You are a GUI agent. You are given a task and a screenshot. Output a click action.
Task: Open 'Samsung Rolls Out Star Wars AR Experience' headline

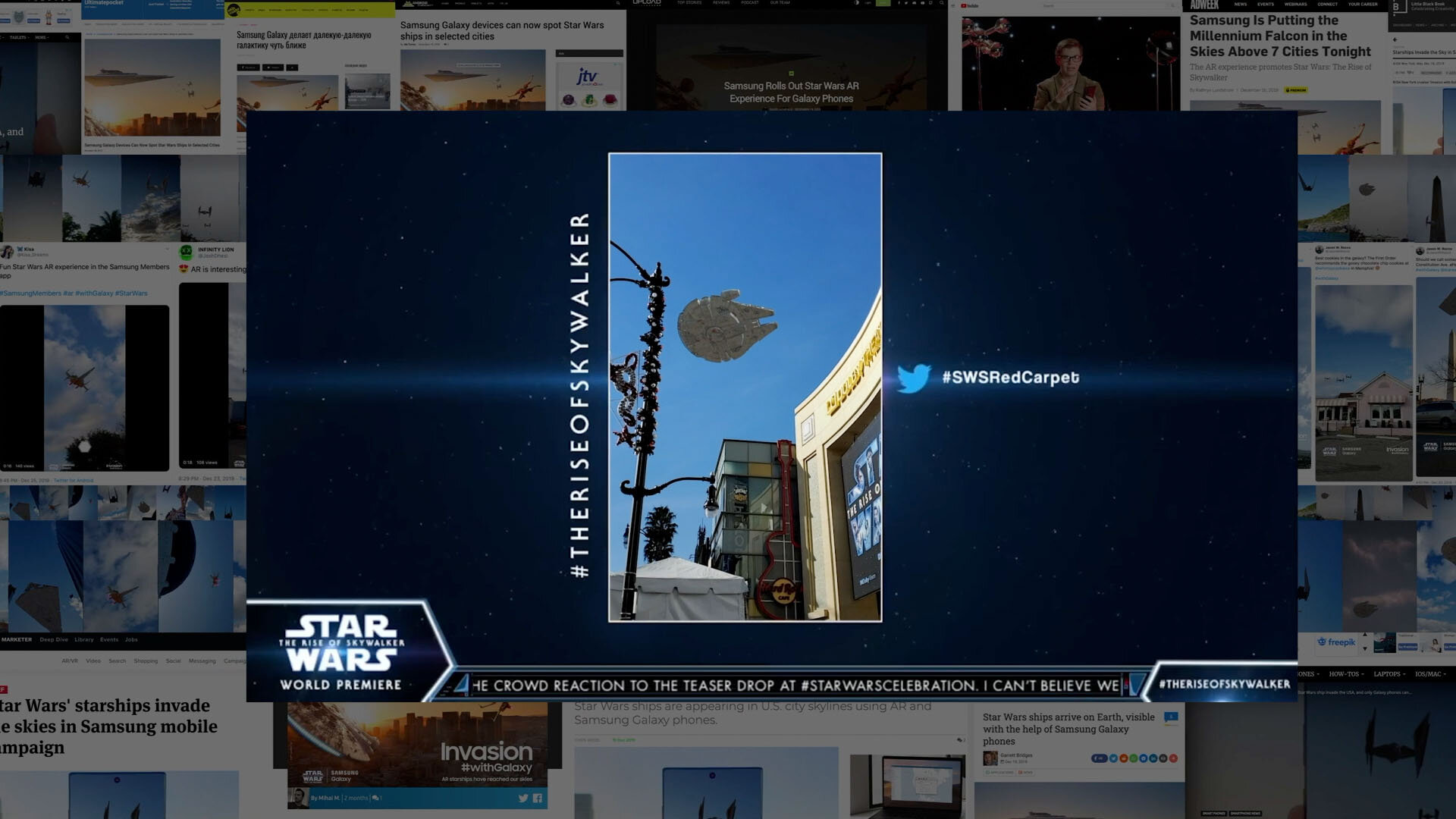coord(791,93)
